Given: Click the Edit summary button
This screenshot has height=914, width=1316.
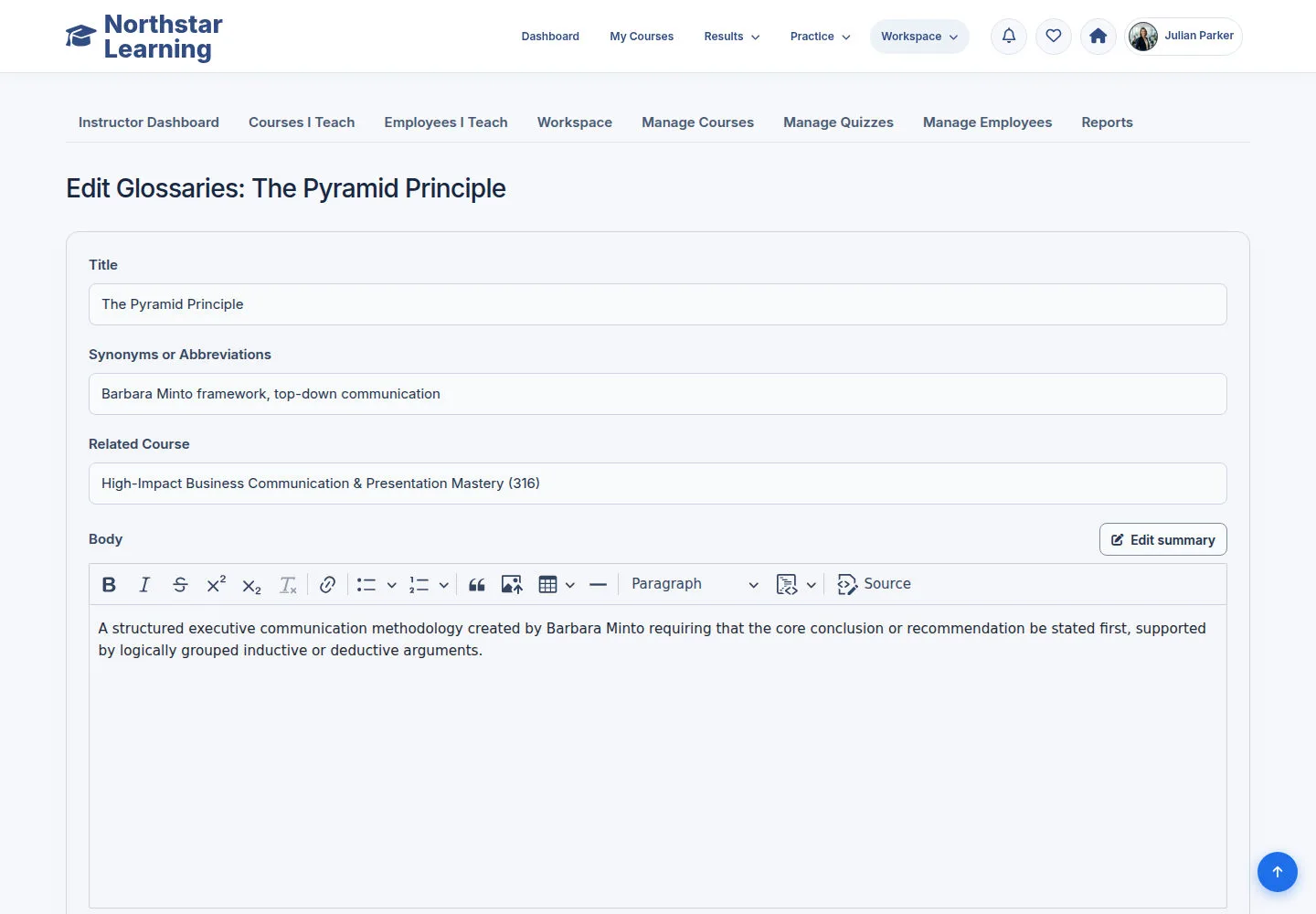Looking at the screenshot, I should coord(1162,539).
